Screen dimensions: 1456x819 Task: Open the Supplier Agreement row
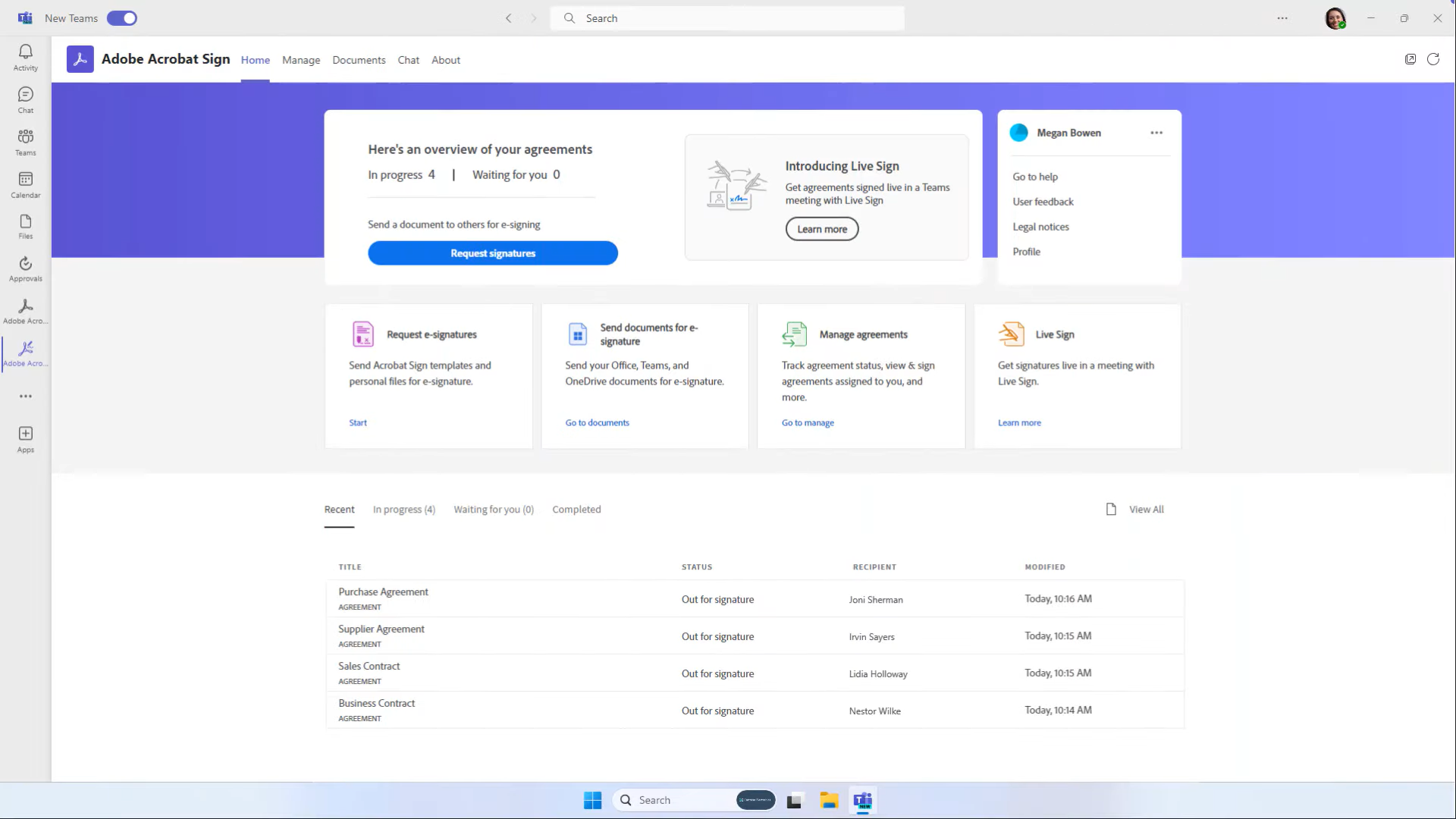[x=755, y=636]
